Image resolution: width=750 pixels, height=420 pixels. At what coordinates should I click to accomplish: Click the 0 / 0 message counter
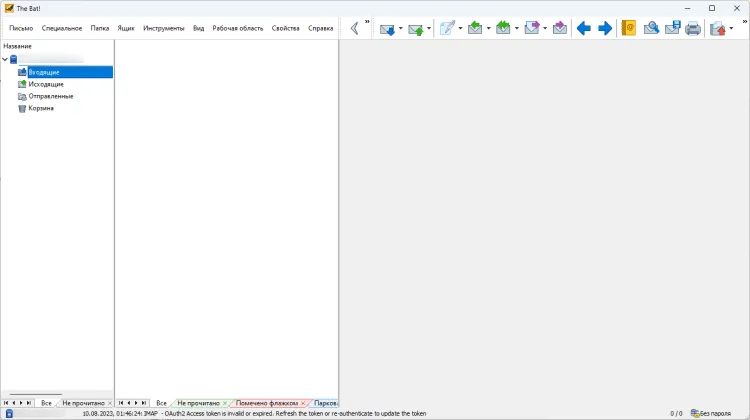676,413
